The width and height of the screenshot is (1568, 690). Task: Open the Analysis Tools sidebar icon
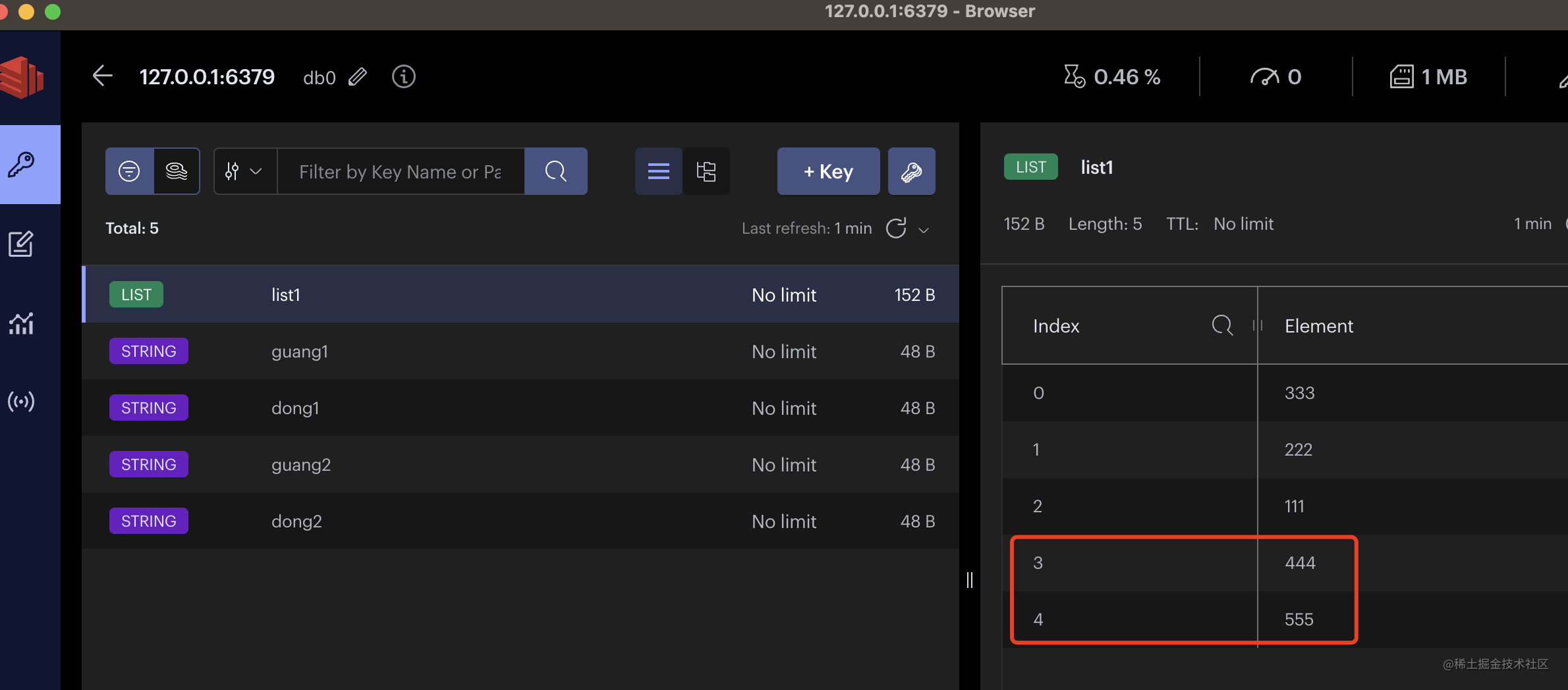[21, 323]
